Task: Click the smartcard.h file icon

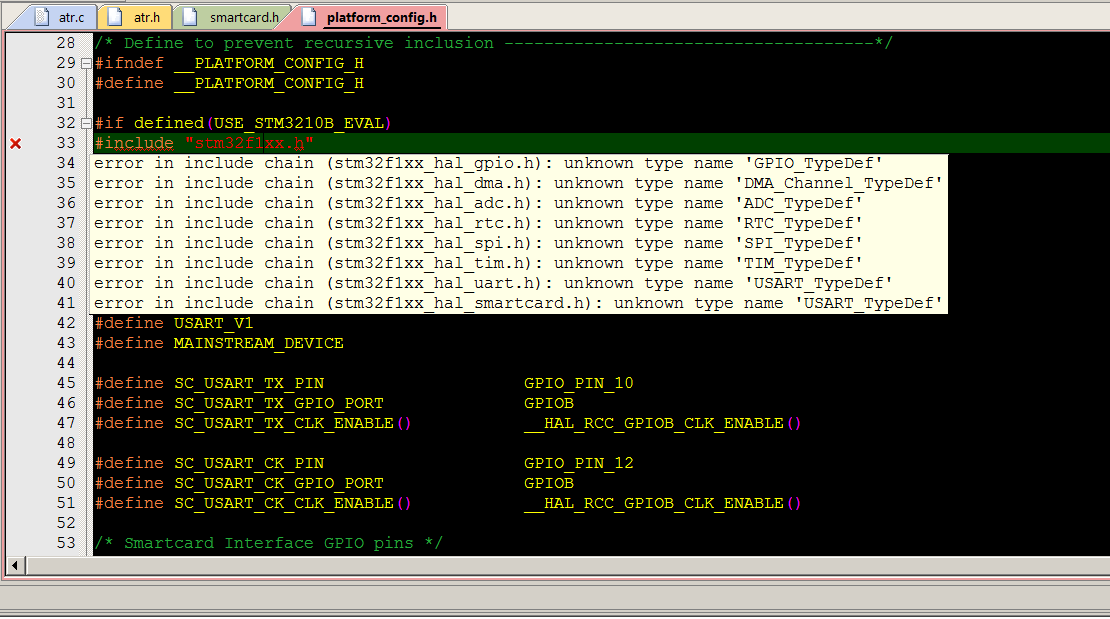Action: pyautogui.click(x=190, y=17)
